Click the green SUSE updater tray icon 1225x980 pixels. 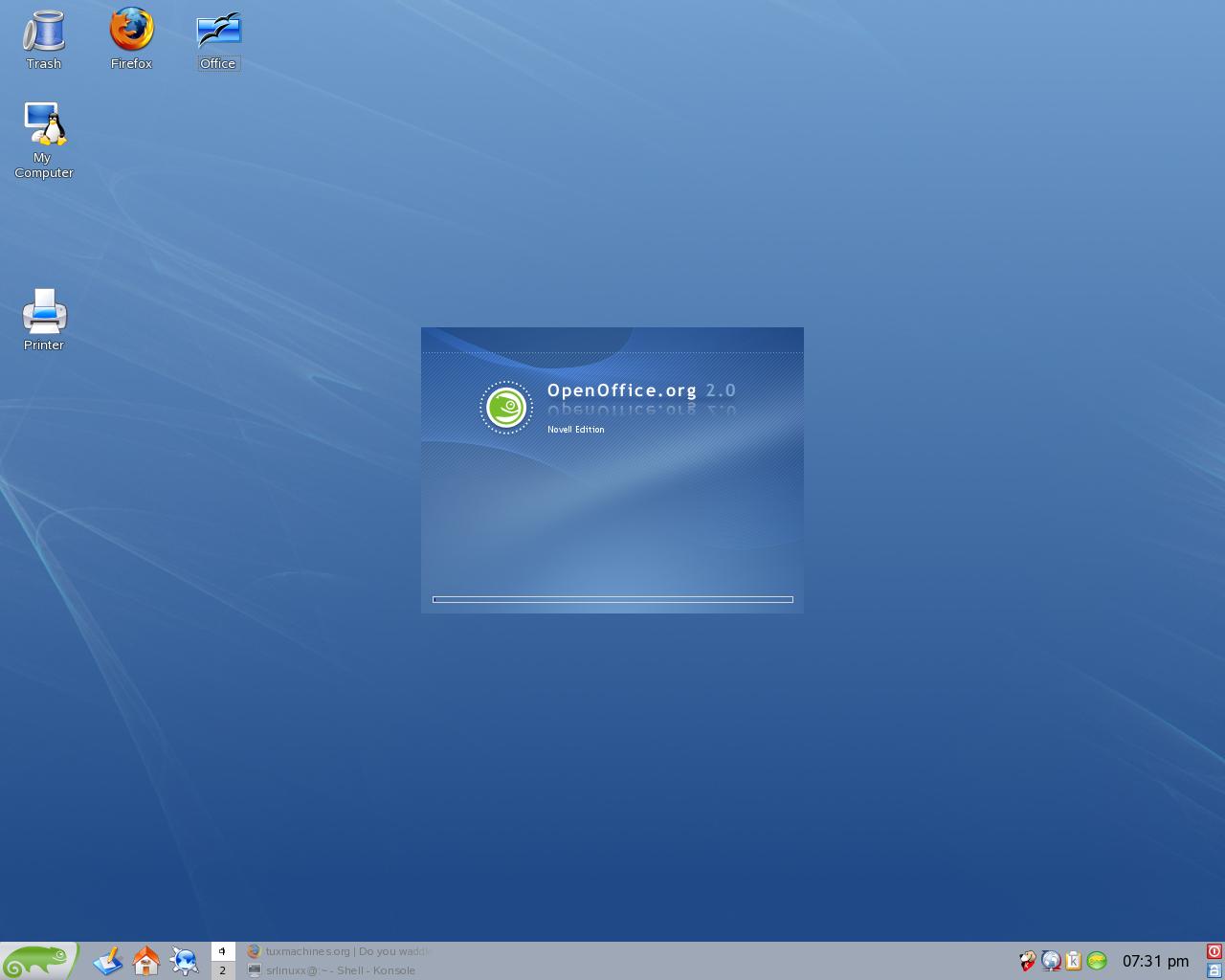[x=1097, y=961]
